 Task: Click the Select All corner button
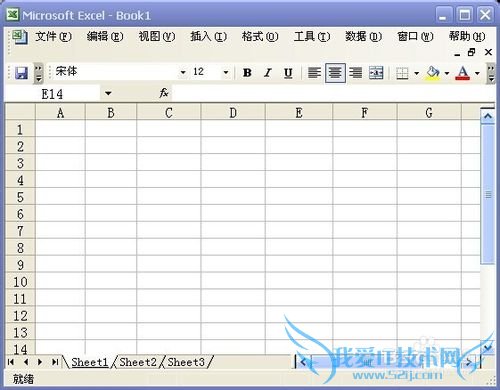pyautogui.click(x=20, y=112)
